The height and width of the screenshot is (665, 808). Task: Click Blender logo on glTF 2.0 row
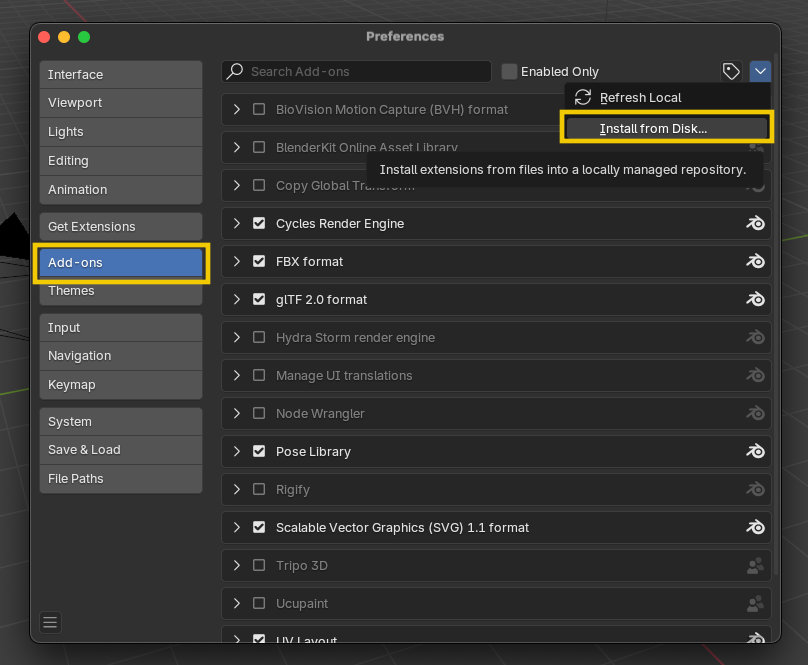pos(755,300)
